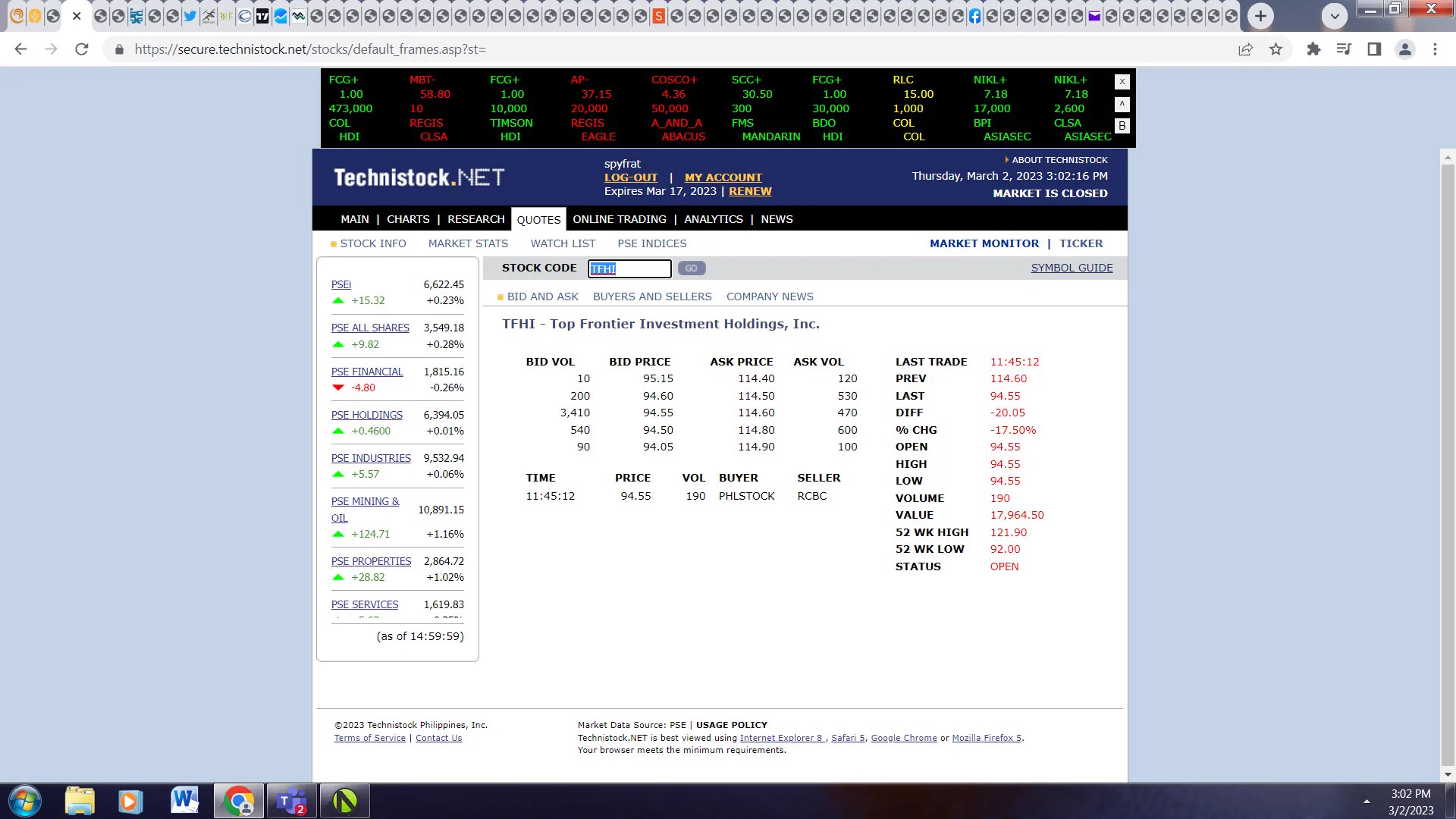
Task: Open the RESEARCH menu item
Action: point(476,219)
